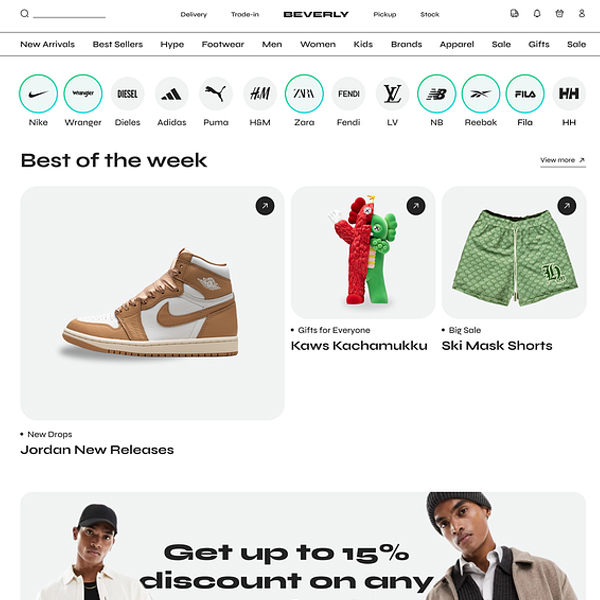
Task: Select the Louis Vuitton LV logo
Action: [392, 94]
